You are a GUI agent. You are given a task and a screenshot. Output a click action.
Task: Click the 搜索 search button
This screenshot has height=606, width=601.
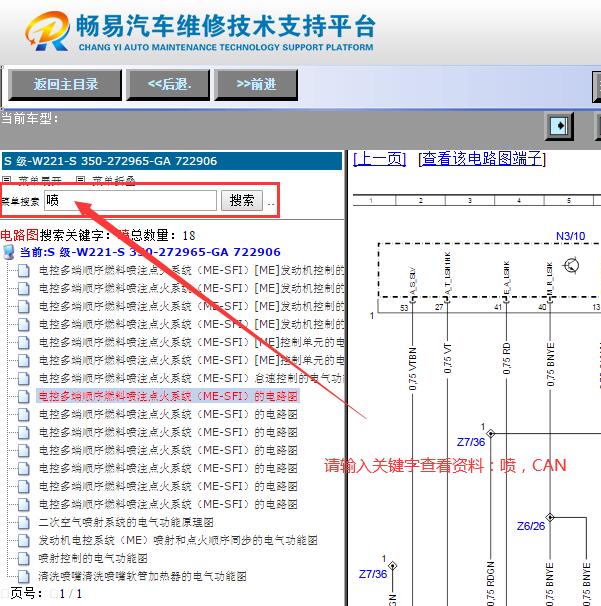pyautogui.click(x=242, y=200)
